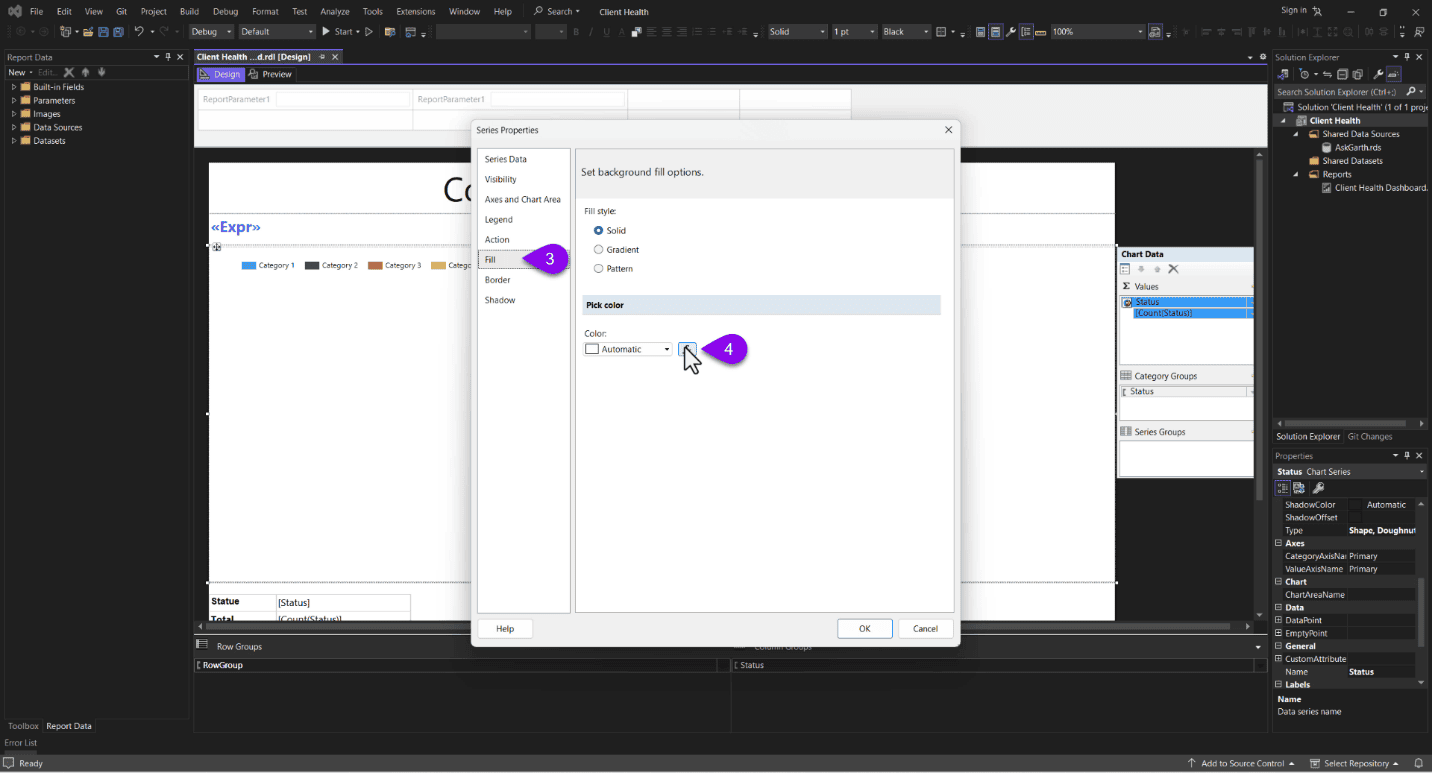This screenshot has height=773, width=1432.
Task: Select the Solid fill style radio button
Action: 599,231
